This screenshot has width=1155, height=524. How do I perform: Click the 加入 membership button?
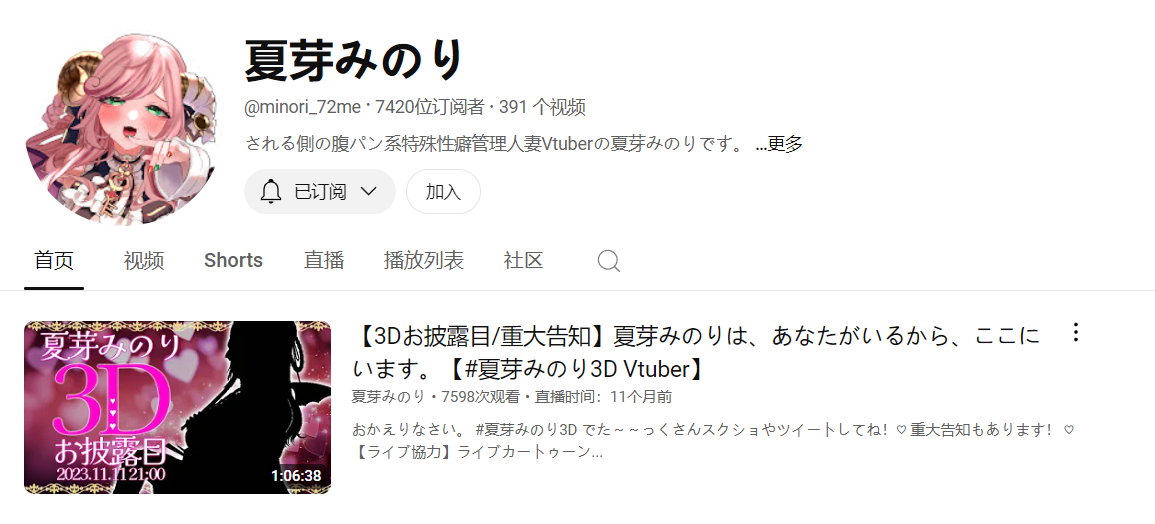coord(443,192)
